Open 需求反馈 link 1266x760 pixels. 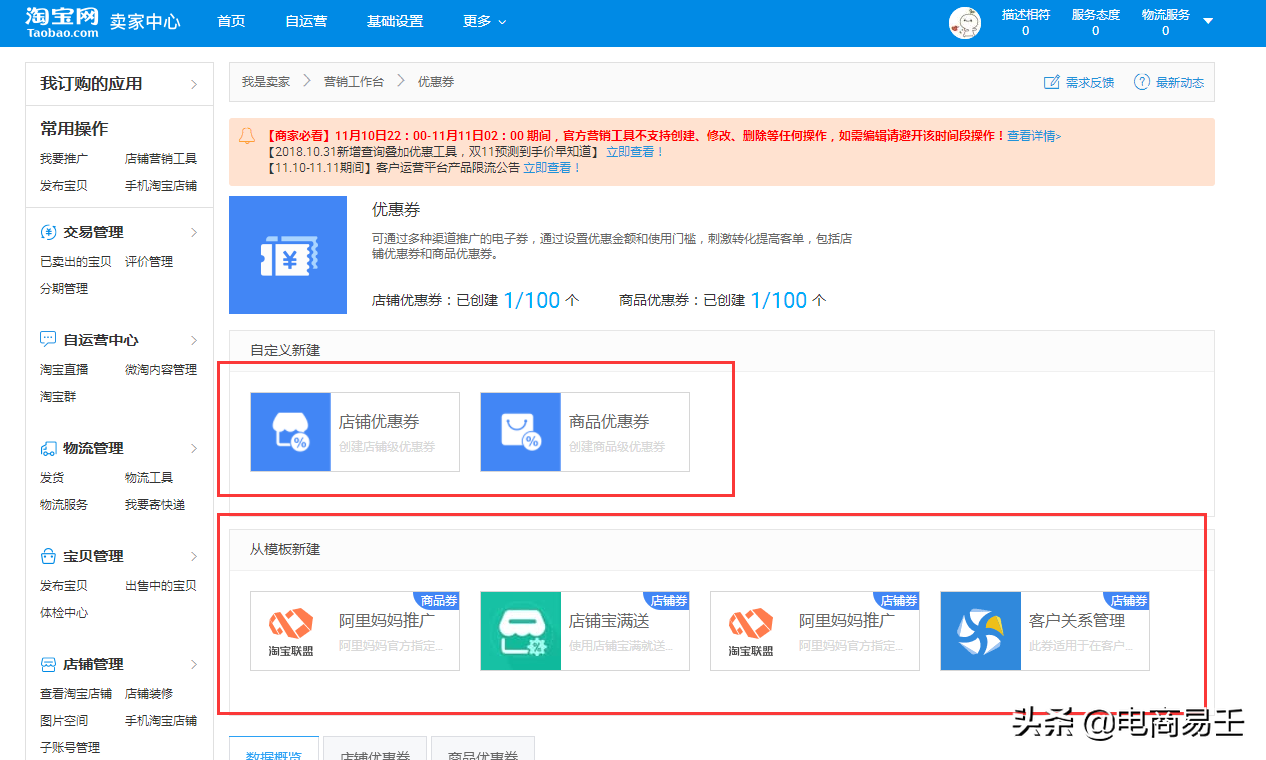click(x=1090, y=82)
